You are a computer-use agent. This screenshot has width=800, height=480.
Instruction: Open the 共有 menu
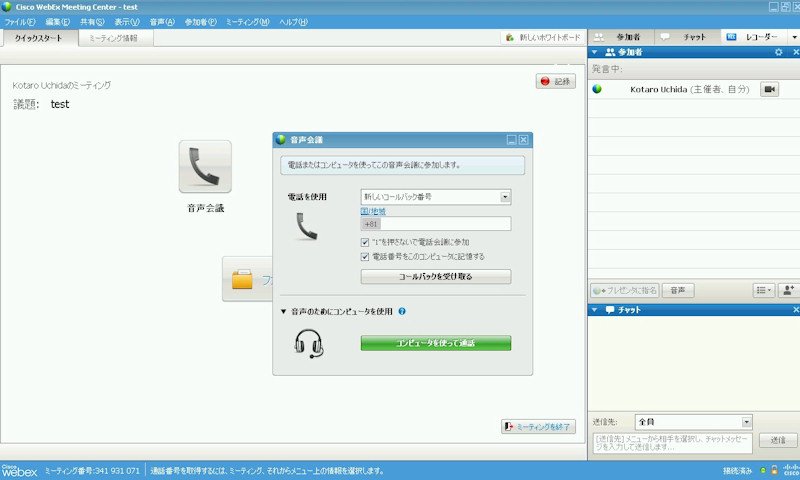[x=92, y=22]
